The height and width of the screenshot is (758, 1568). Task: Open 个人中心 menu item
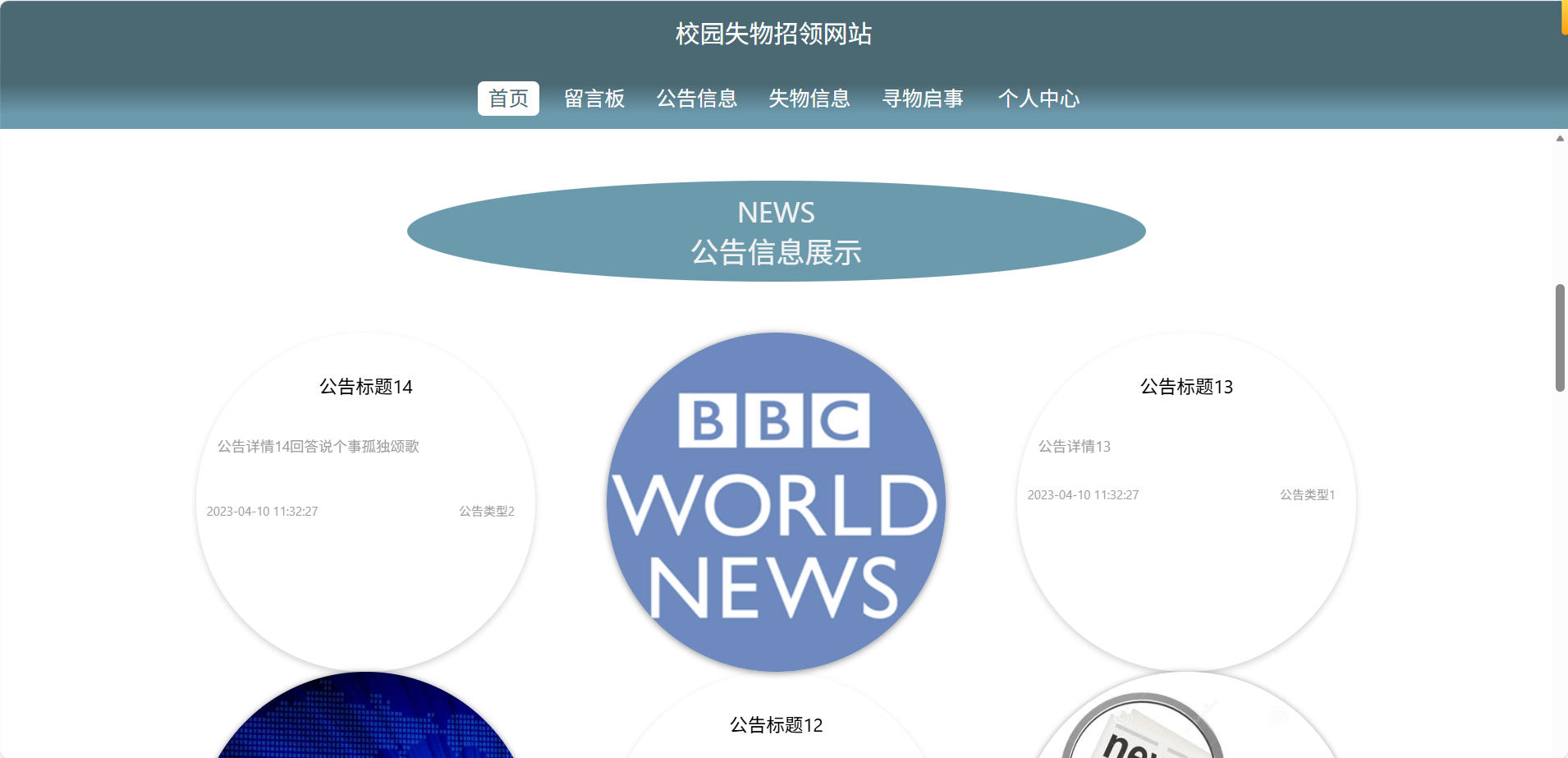tap(1038, 99)
